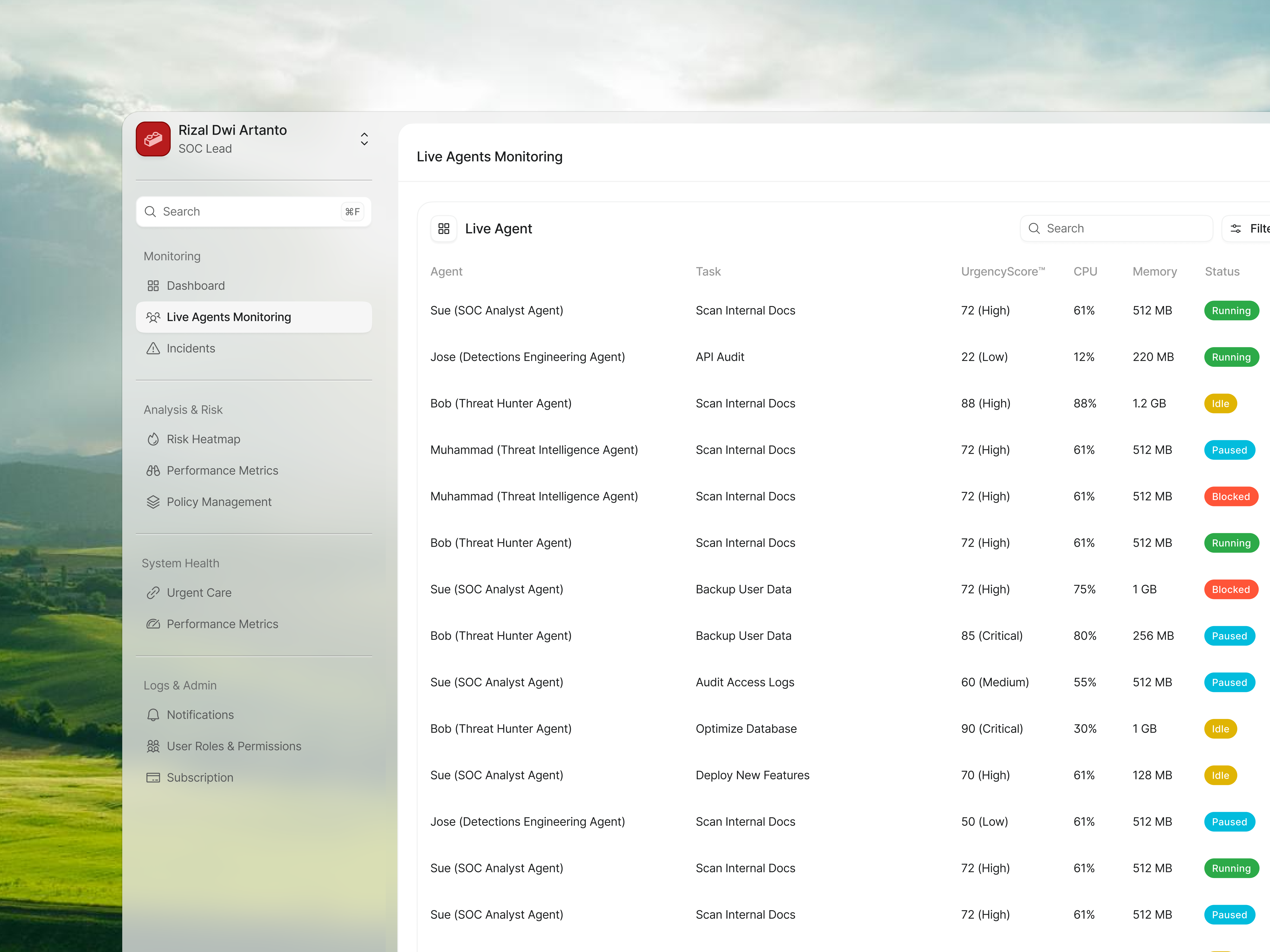Image resolution: width=1270 pixels, height=952 pixels.
Task: Click the red brick app logo icon
Action: click(x=153, y=139)
